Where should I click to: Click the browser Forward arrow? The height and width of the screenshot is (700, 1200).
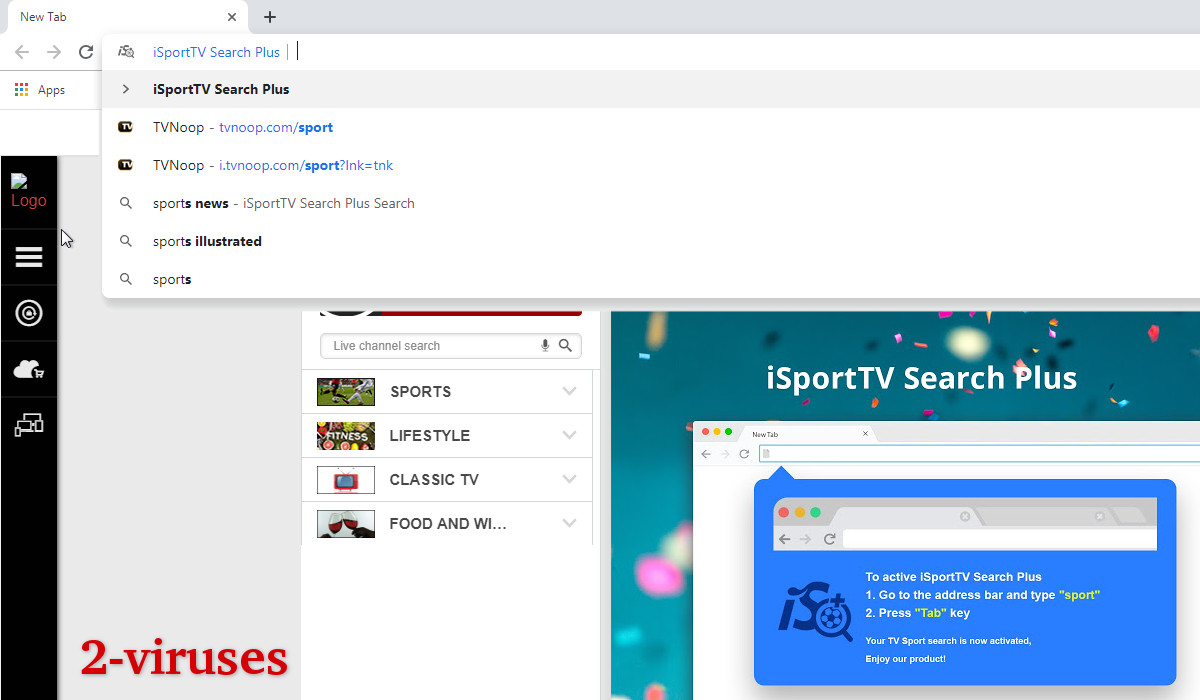pos(54,52)
